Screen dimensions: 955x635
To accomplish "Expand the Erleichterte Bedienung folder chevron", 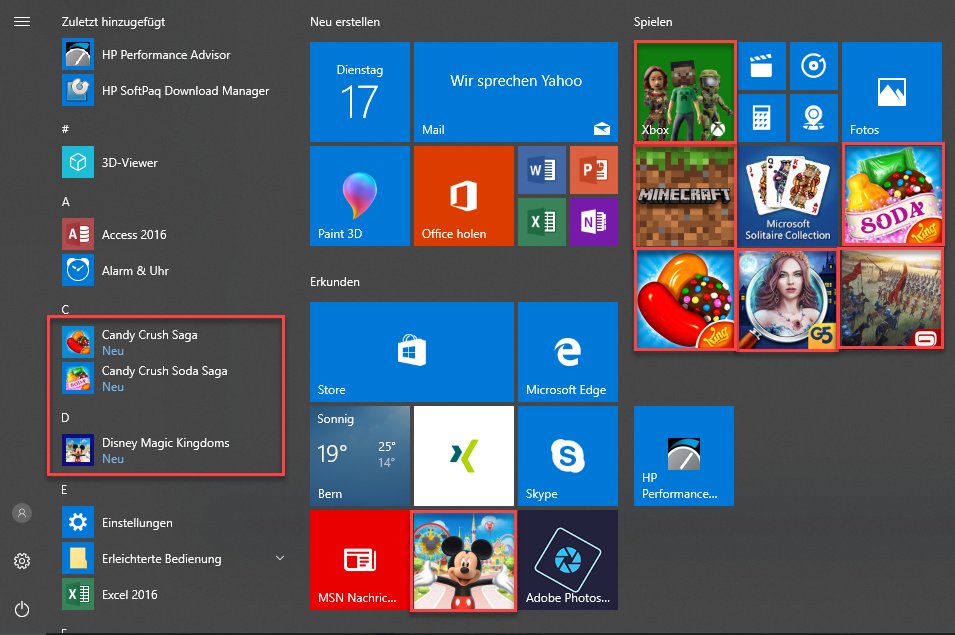I will click(x=280, y=558).
